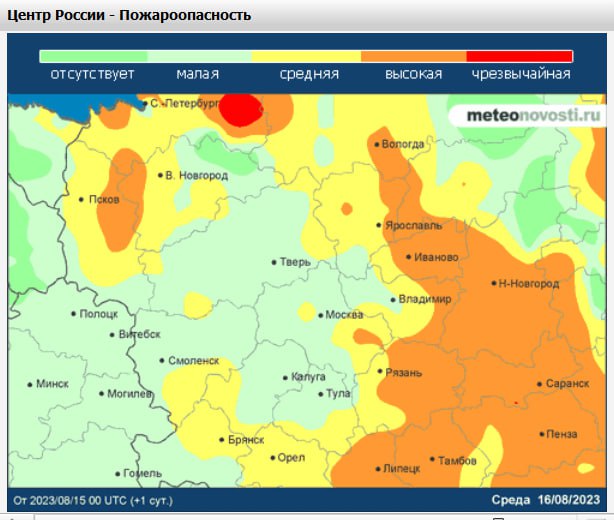Click the Тула city label
Viewport: 614px width, 520px height.
coord(338,394)
